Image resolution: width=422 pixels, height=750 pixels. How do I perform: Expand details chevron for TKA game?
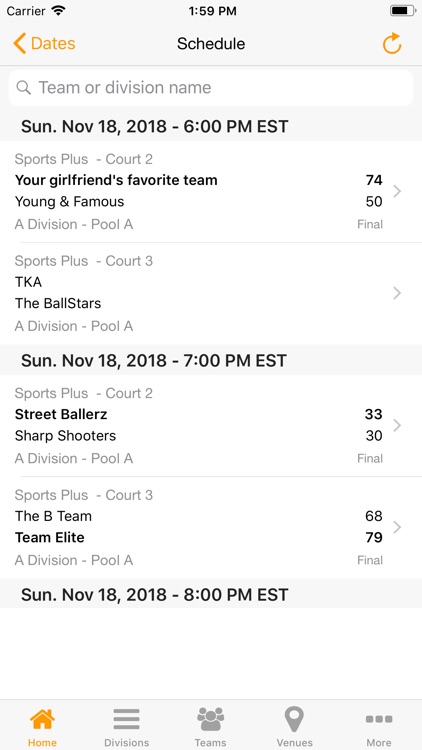click(397, 293)
